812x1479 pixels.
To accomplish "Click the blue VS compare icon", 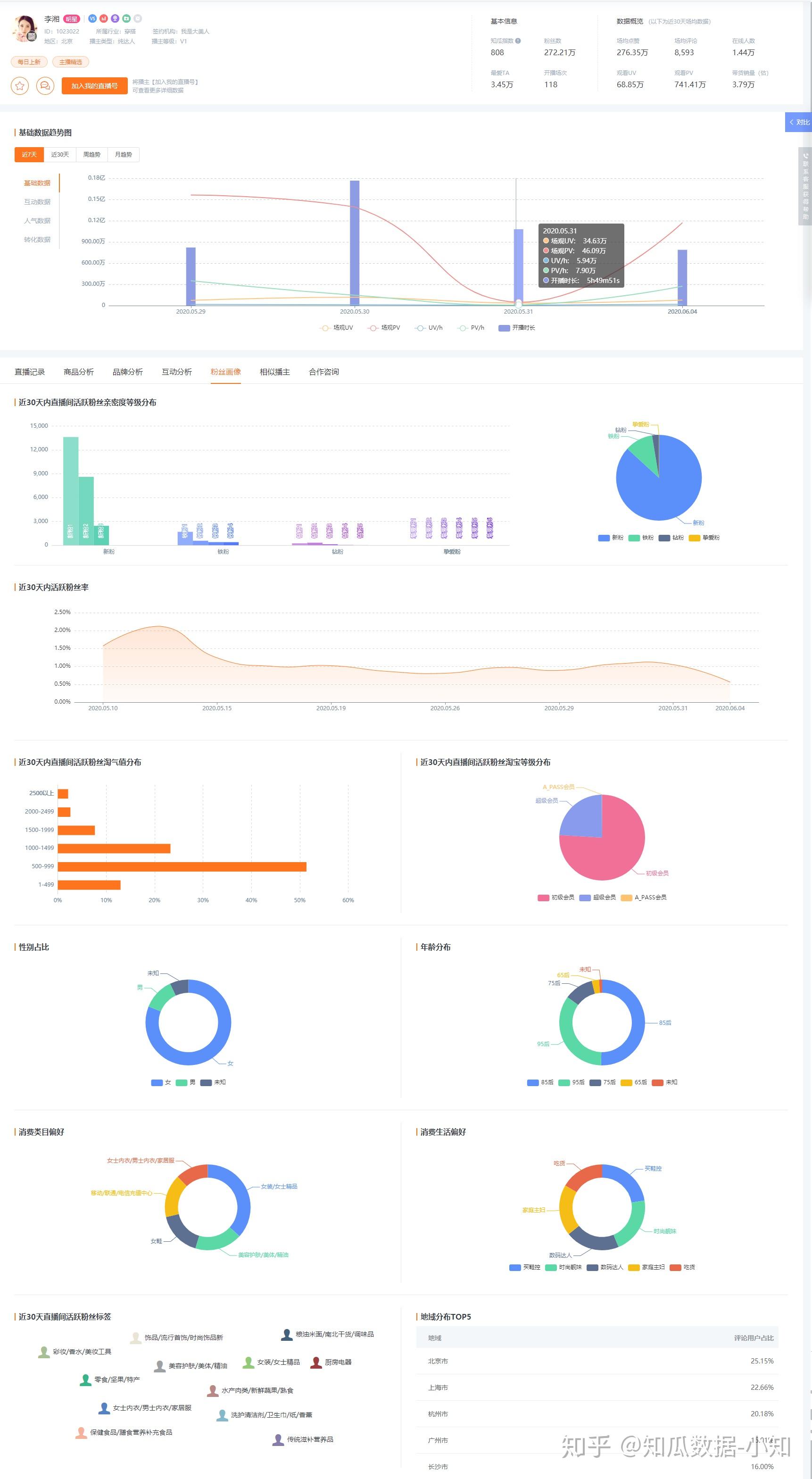I will (92, 18).
